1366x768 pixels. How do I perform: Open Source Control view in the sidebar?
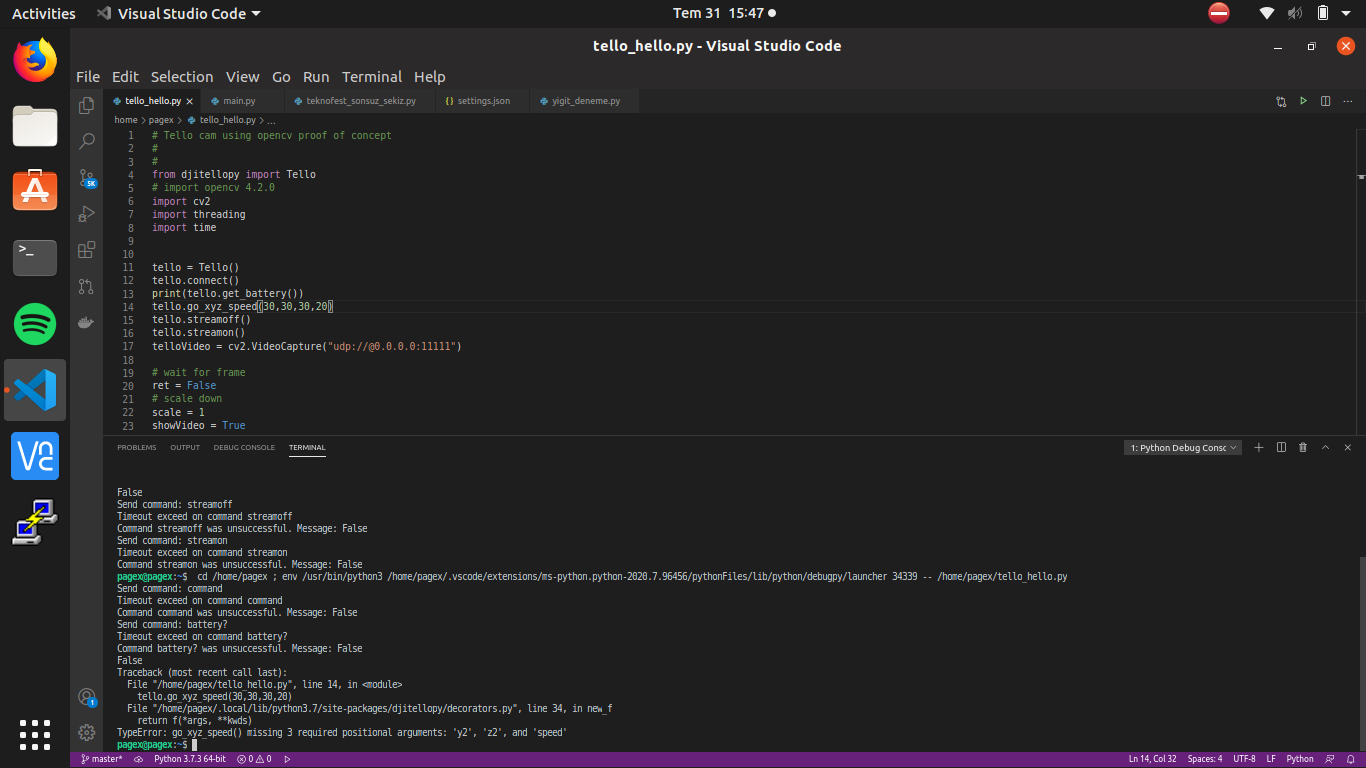click(87, 178)
